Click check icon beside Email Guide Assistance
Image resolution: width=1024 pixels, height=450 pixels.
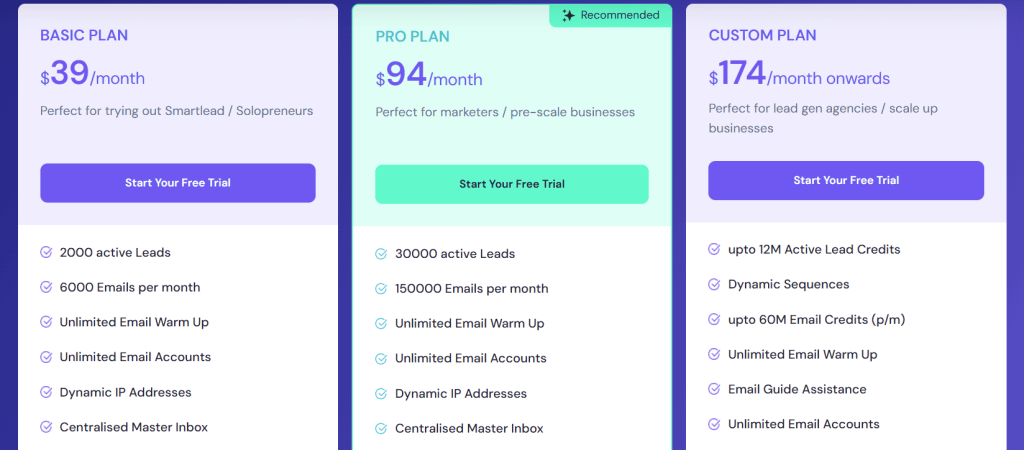(x=714, y=389)
